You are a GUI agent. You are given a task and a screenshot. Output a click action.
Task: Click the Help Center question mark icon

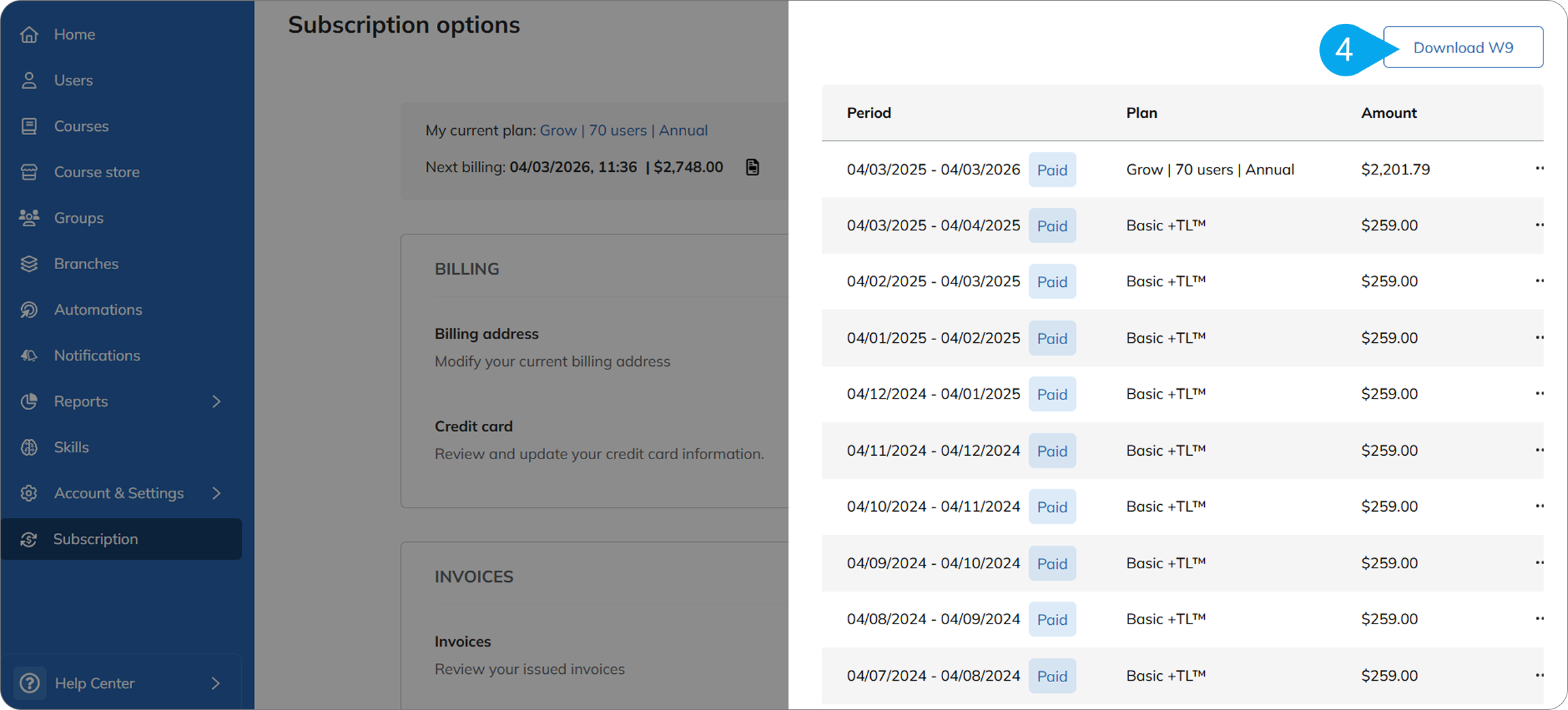[29, 683]
